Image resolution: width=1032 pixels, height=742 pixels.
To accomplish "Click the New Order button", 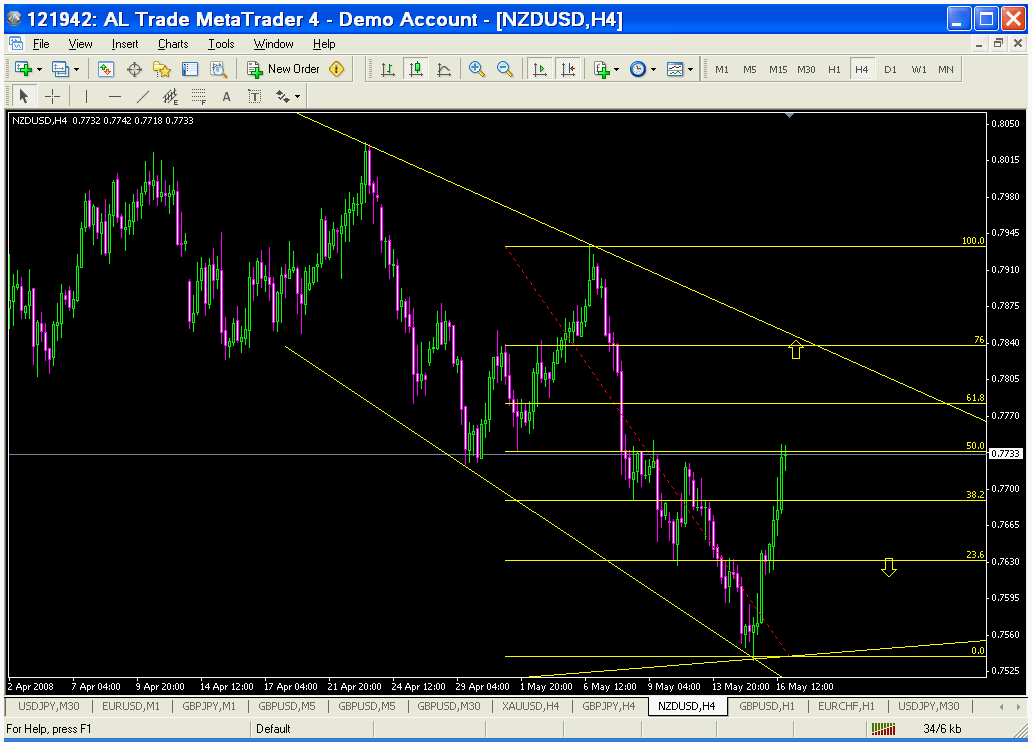I will tap(283, 69).
